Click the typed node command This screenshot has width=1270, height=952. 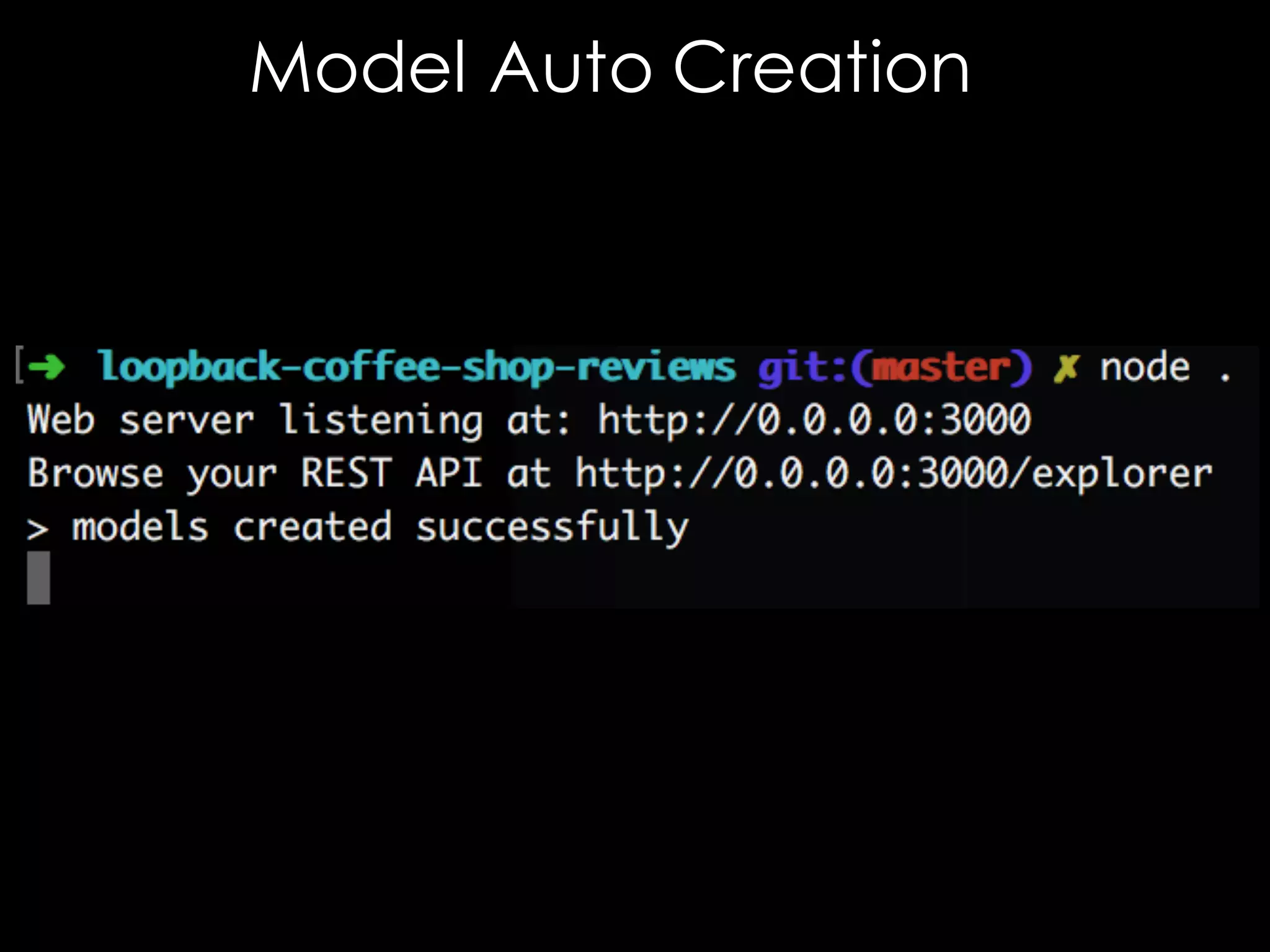pos(1145,368)
